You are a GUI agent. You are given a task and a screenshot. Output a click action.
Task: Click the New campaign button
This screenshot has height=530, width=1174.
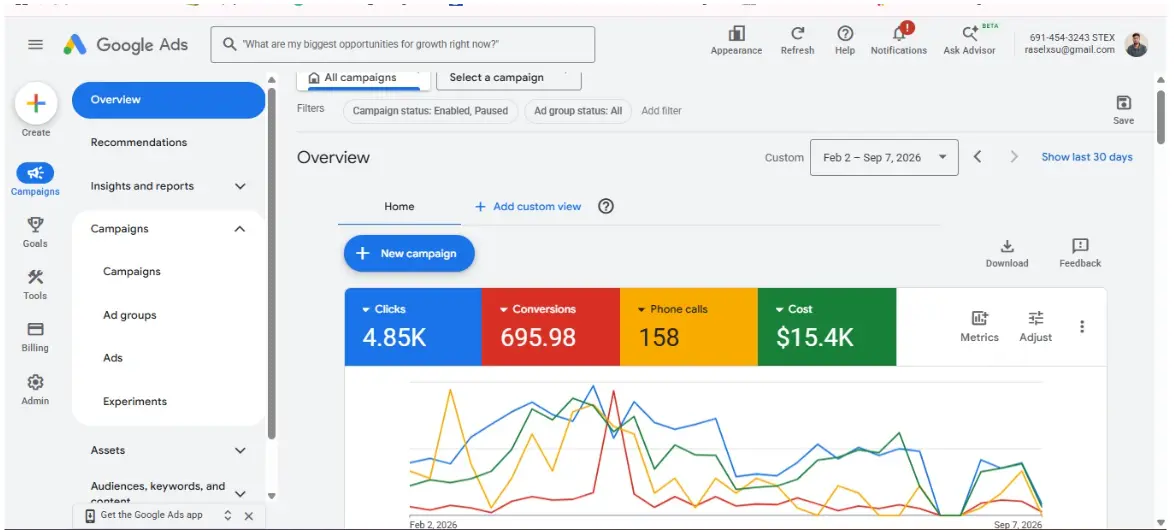pos(409,254)
